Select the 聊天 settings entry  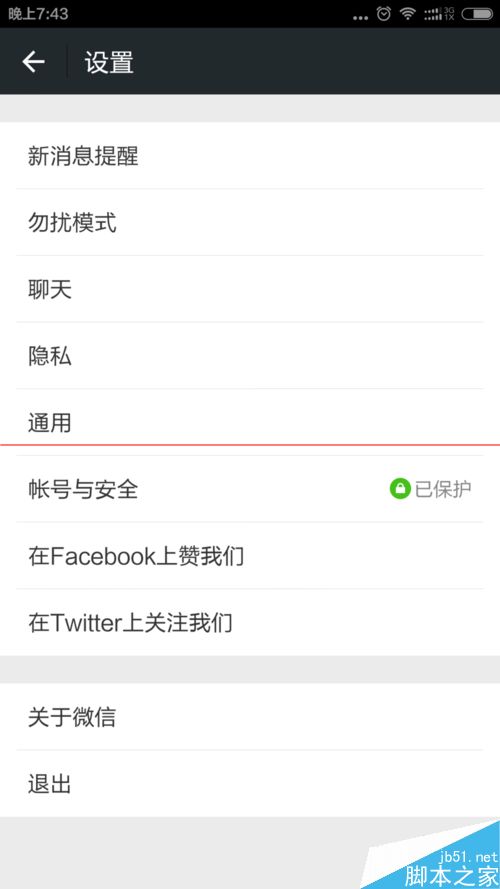pos(250,289)
